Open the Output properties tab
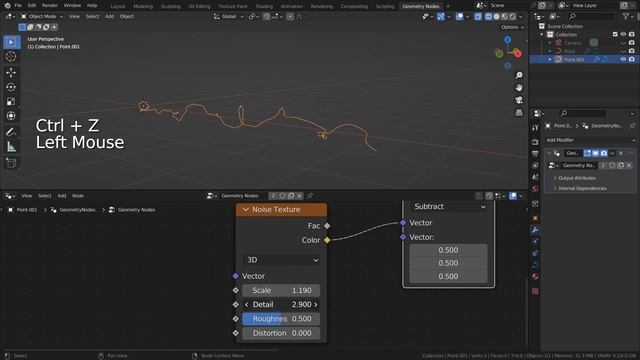The image size is (640, 360). [x=535, y=154]
